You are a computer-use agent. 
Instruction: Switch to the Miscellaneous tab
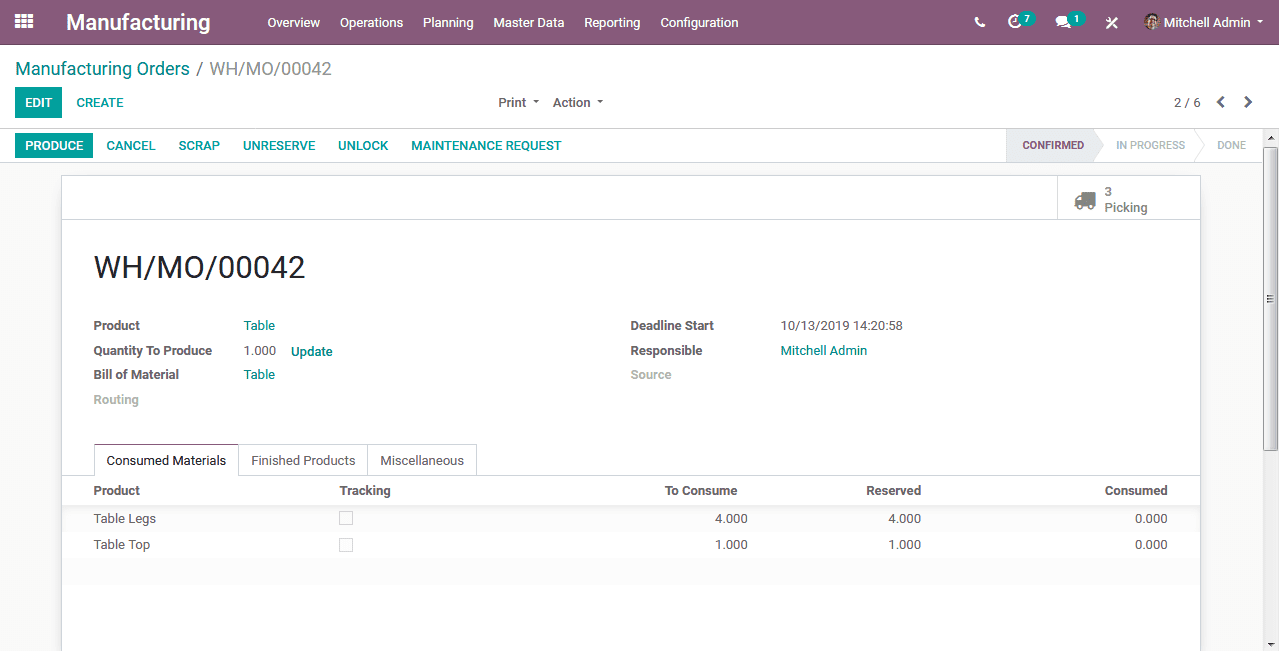click(422, 460)
